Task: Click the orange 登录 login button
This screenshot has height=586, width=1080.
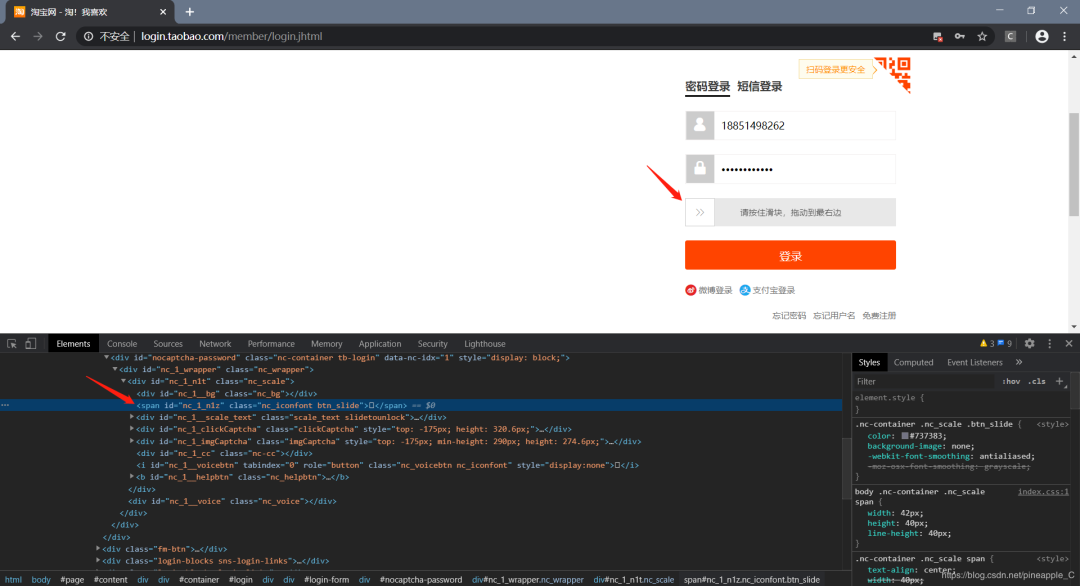Action: (x=790, y=255)
